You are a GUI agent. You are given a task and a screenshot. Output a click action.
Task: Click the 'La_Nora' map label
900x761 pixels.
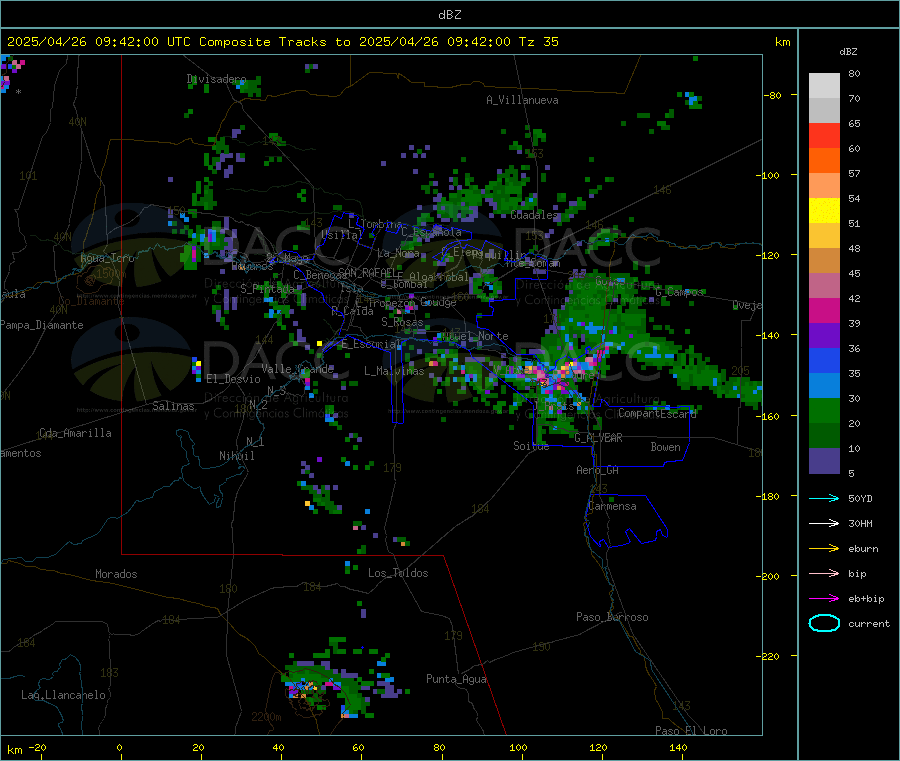(398, 253)
